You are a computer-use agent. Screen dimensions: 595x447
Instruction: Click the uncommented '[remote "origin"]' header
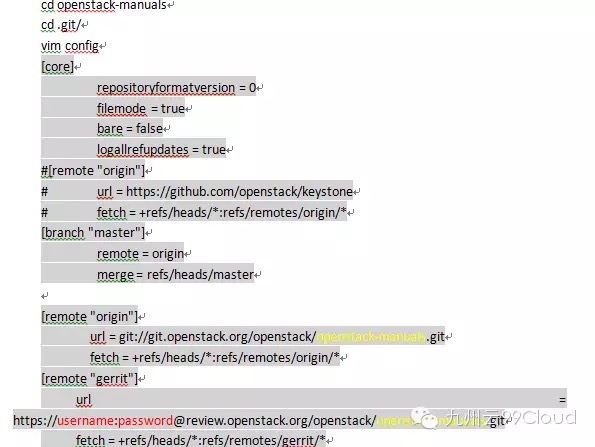point(90,316)
